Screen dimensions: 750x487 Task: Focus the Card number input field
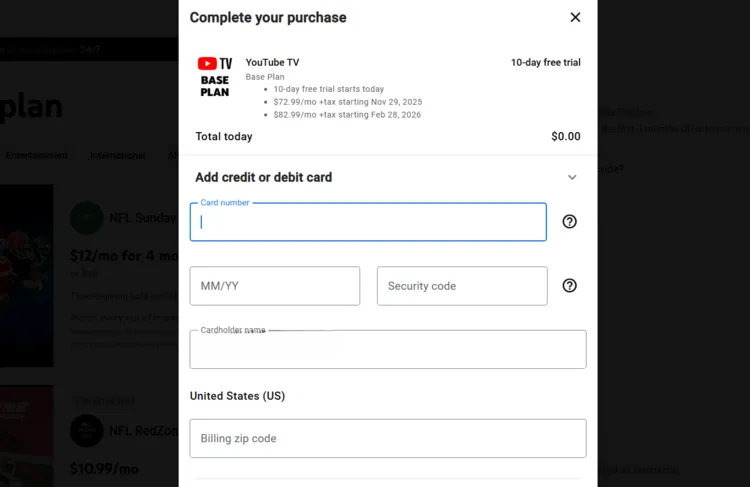(368, 222)
